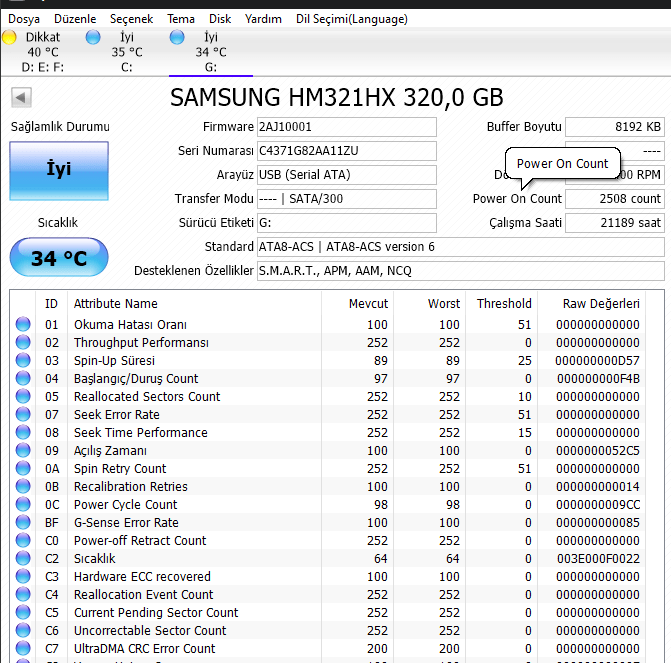
Task: Open the Disk menu
Action: tap(220, 19)
